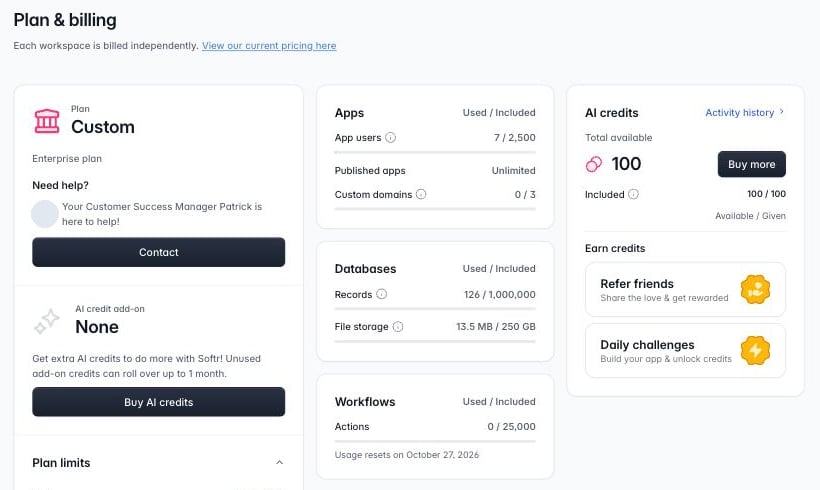Click the 'Available / Given' caption

[750, 215]
